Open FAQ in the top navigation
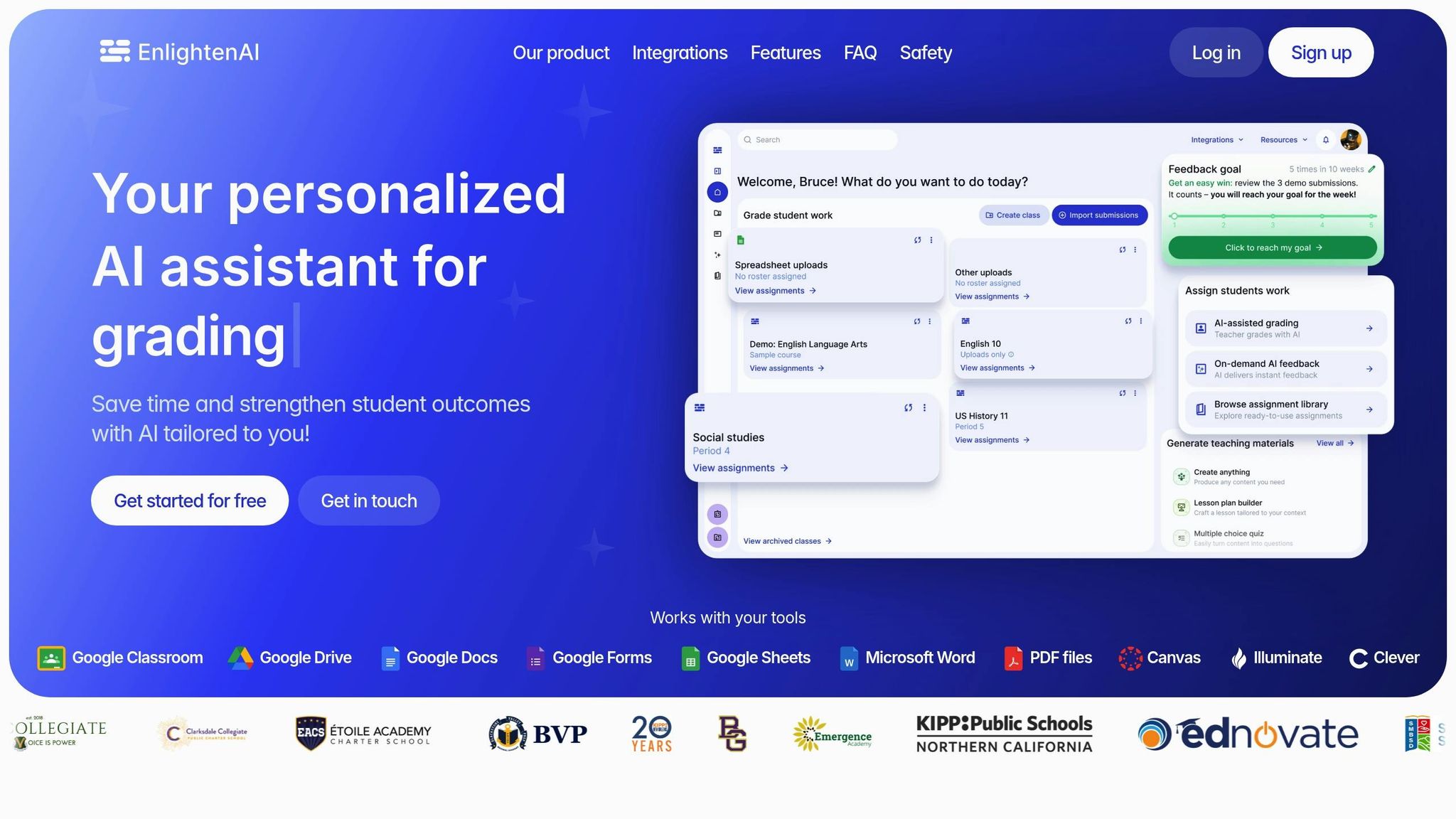Viewport: 1456px width, 819px height. coord(860,53)
